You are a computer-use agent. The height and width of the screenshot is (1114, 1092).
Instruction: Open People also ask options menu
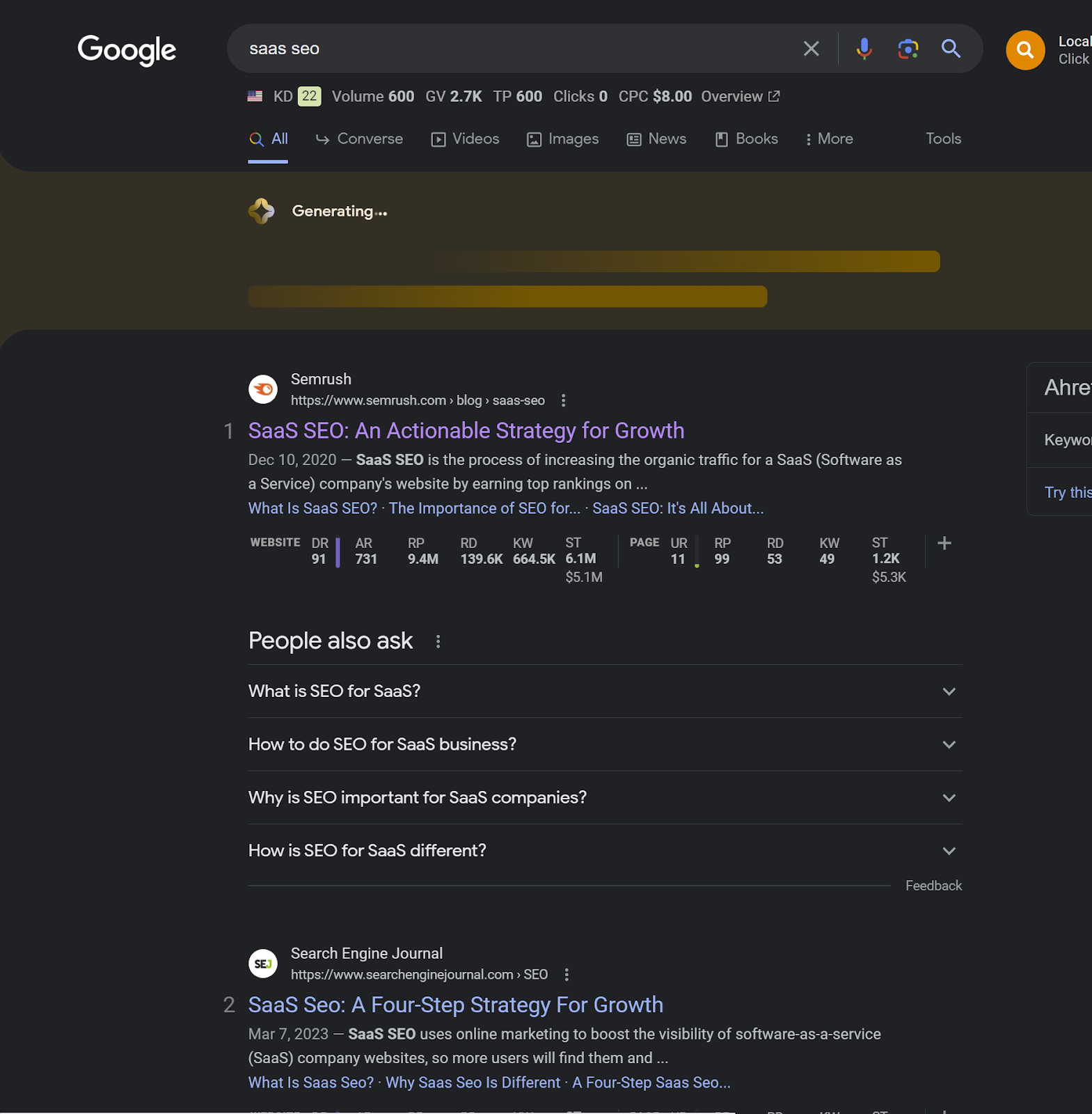(438, 641)
